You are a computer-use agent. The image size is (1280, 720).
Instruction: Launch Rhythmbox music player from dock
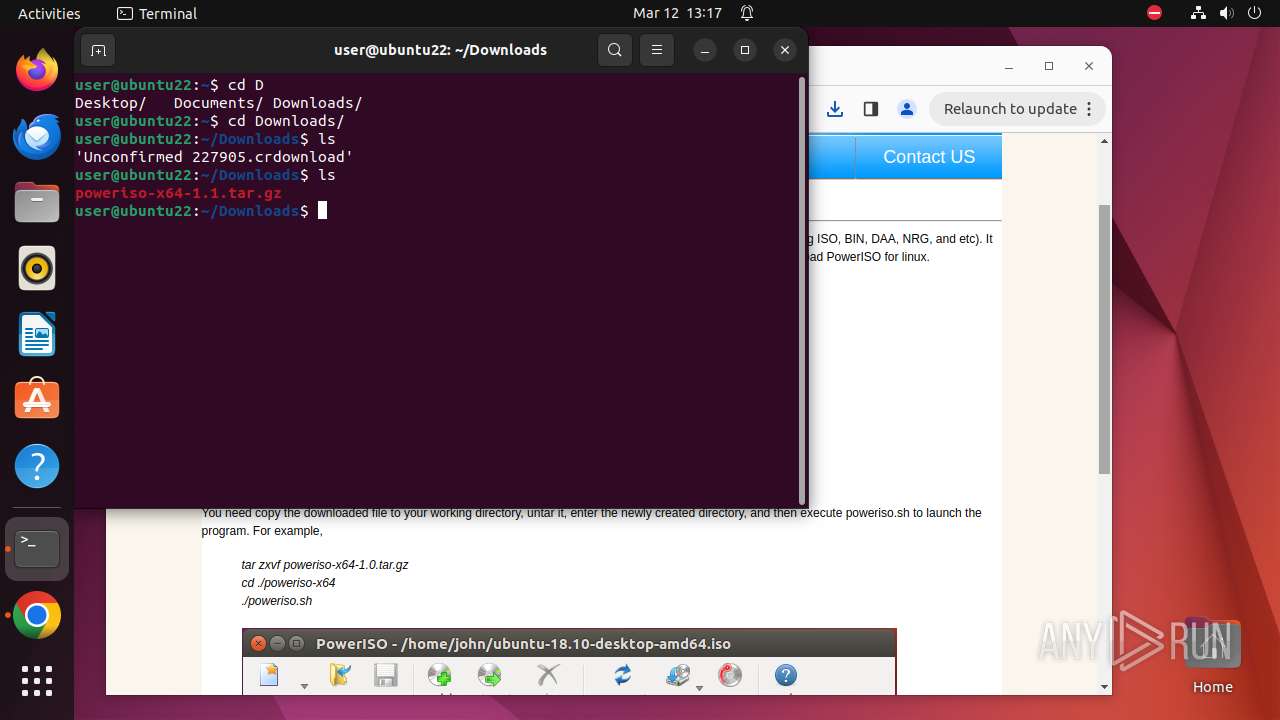[x=37, y=268]
